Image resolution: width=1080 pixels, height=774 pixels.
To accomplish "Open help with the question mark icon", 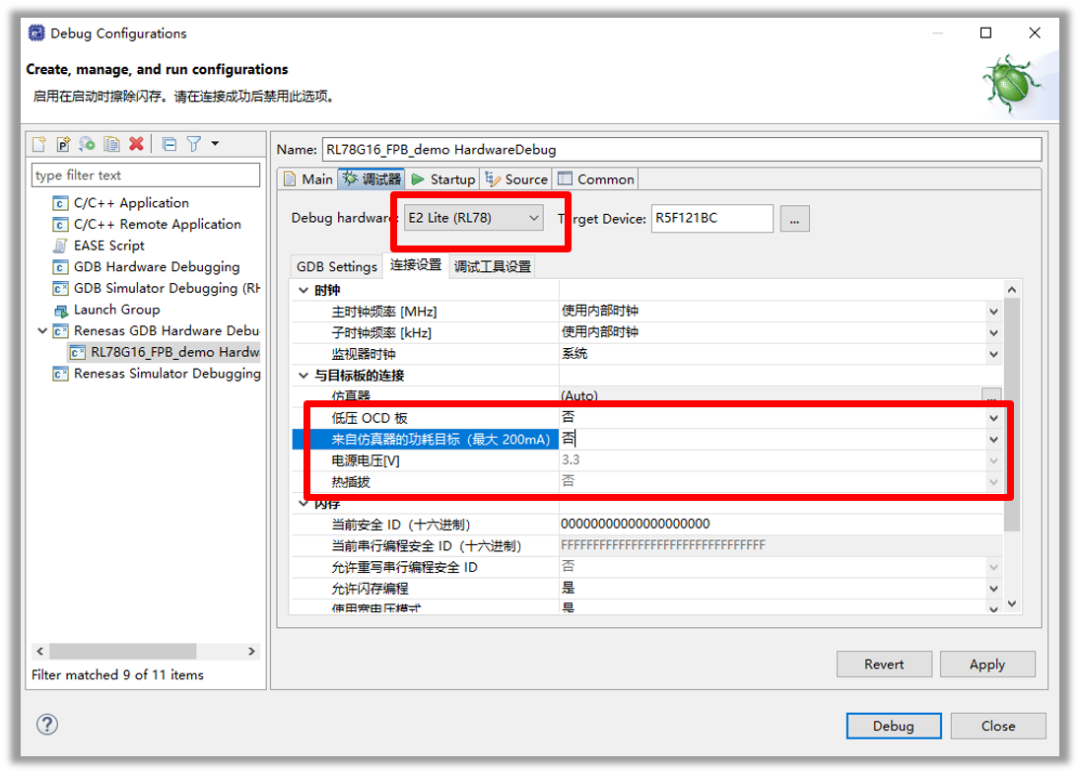I will [x=47, y=724].
